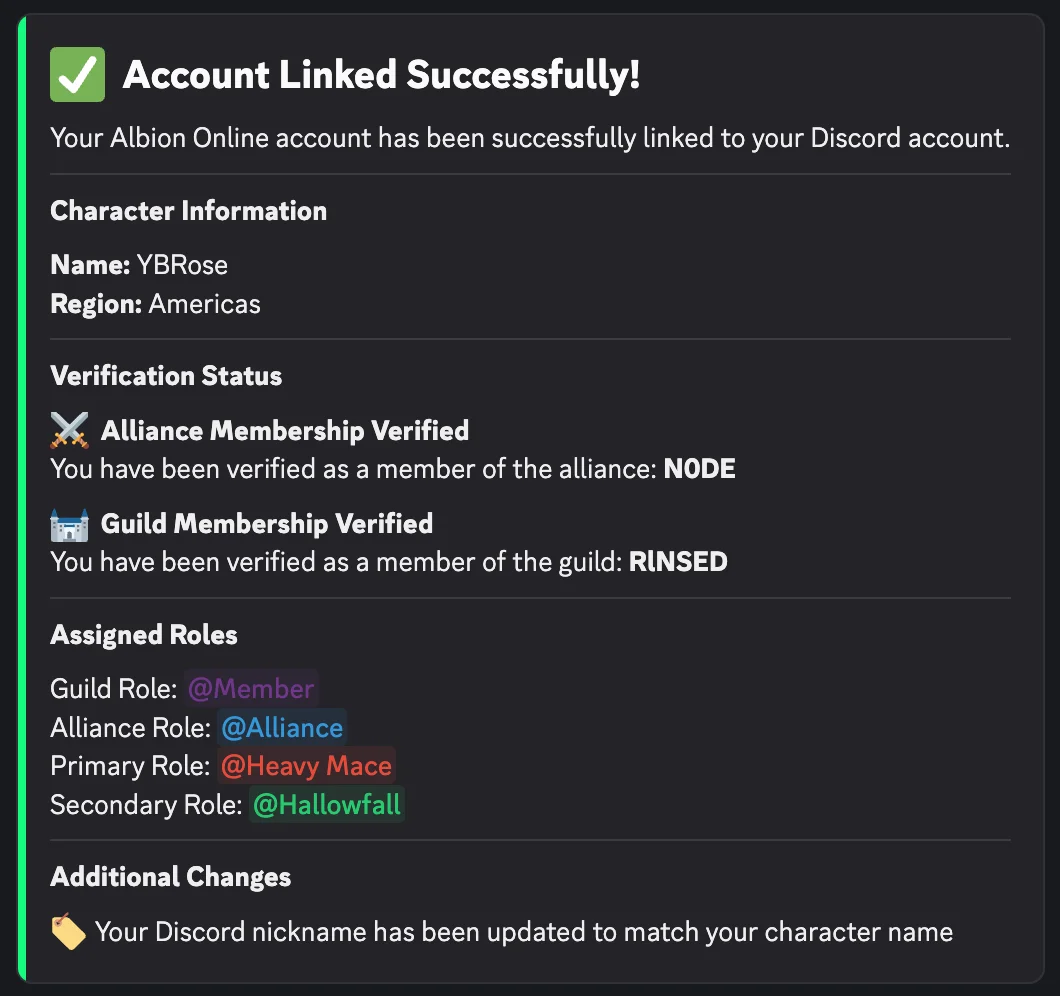1060x996 pixels.
Task: Select the @Member guild role mention
Action: 251,688
